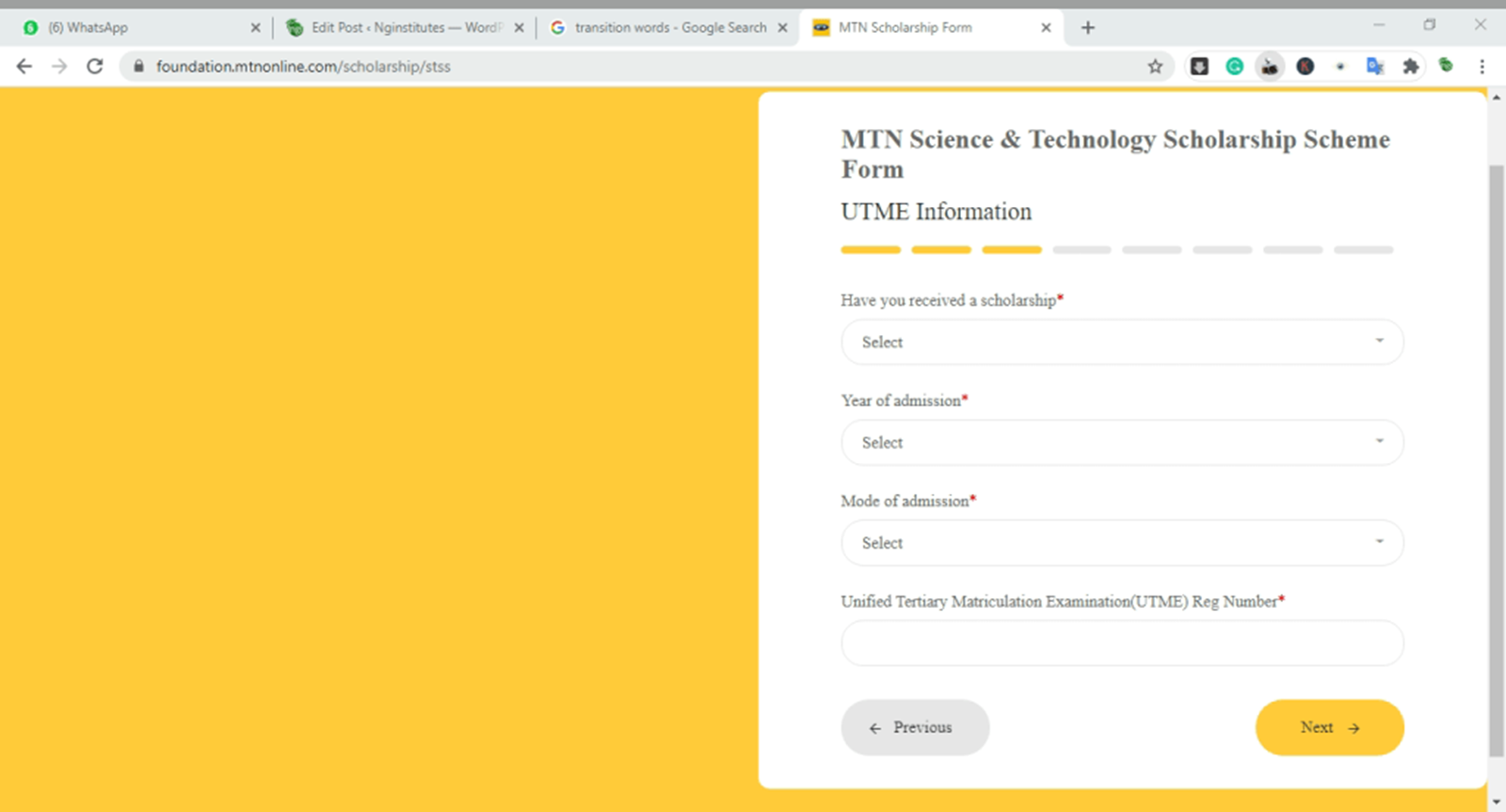Click the vertical scrollbar thumb
This screenshot has height=812, width=1506.
pos(1497,461)
